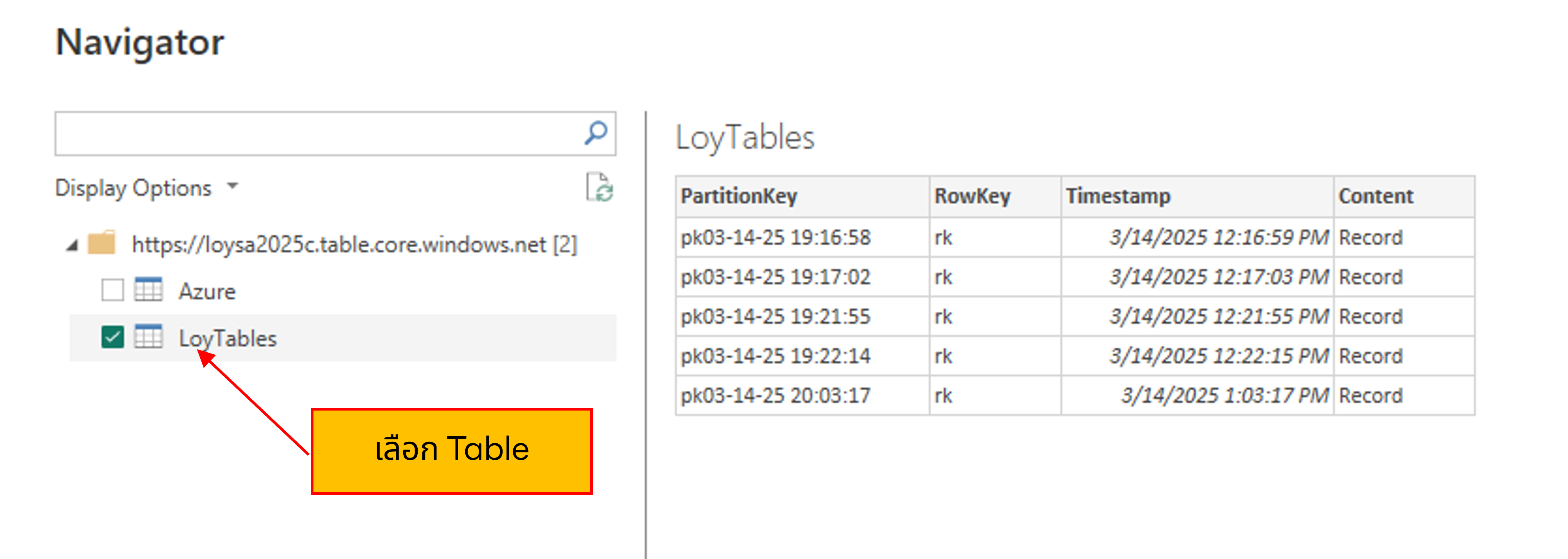This screenshot has width=1568, height=559.
Task: Open the Display Options dropdown
Action: coord(133,188)
